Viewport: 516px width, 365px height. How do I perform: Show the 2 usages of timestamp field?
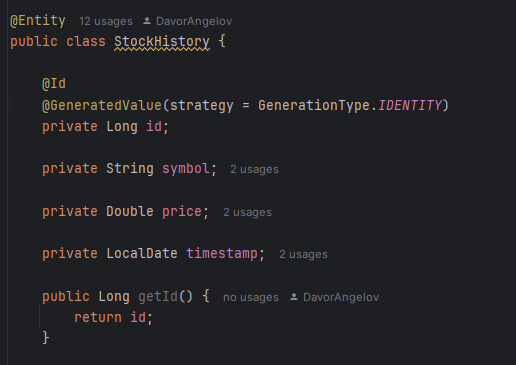coord(303,254)
